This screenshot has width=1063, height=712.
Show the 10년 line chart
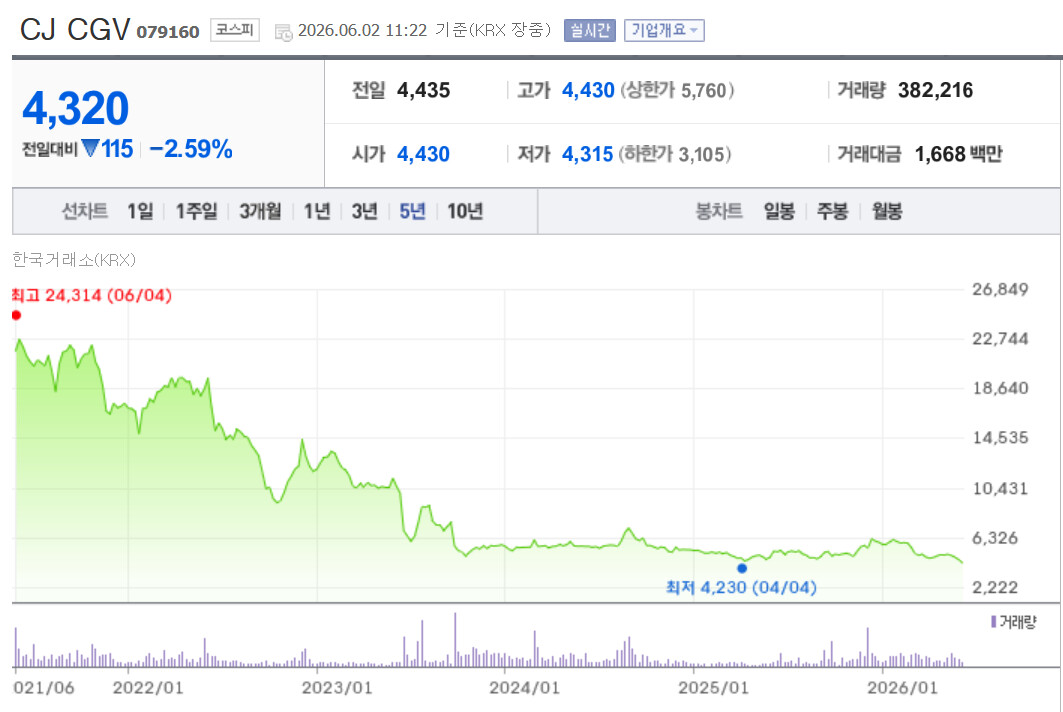[x=465, y=212]
